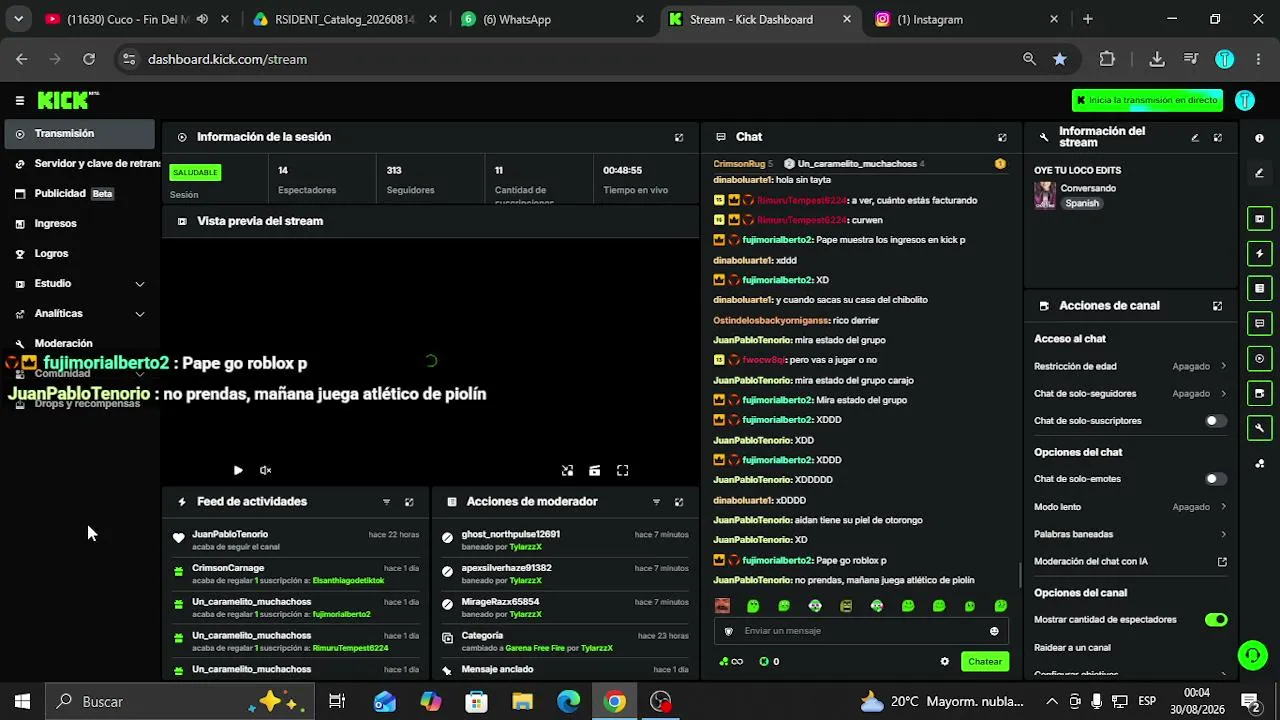Pop out the Feed de actividades panel
This screenshot has width=1280, height=720.
pos(409,502)
